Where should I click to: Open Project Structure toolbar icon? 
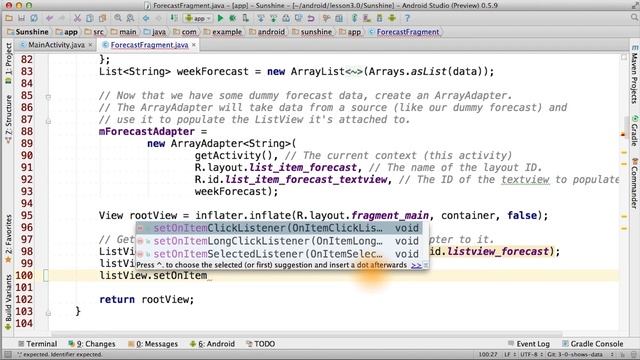pos(339,18)
